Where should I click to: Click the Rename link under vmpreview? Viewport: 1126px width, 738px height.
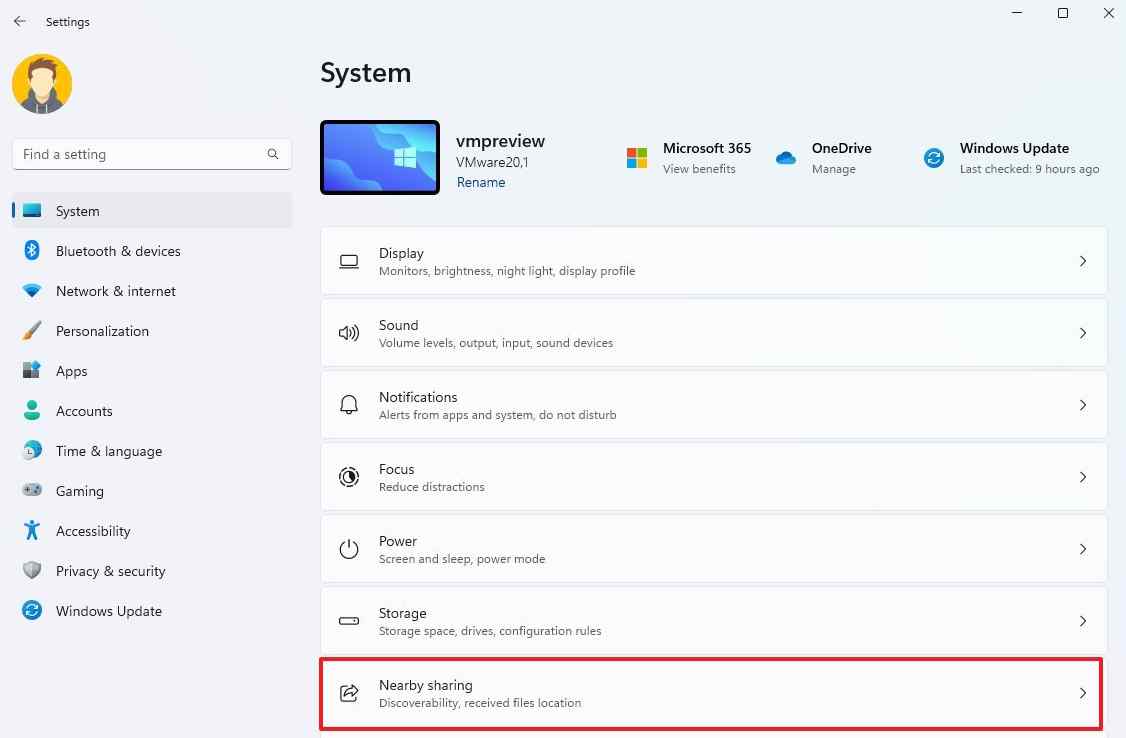481,182
